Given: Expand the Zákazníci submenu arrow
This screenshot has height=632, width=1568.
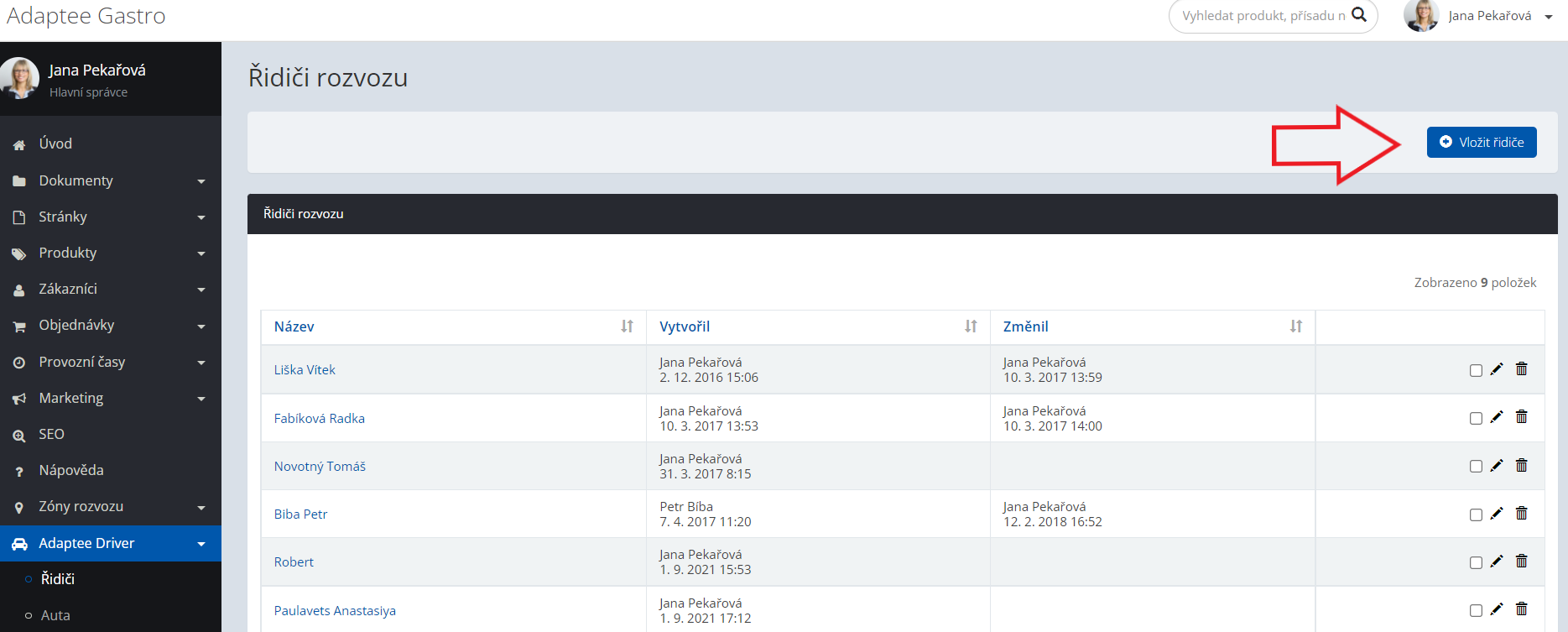Looking at the screenshot, I should tap(201, 290).
